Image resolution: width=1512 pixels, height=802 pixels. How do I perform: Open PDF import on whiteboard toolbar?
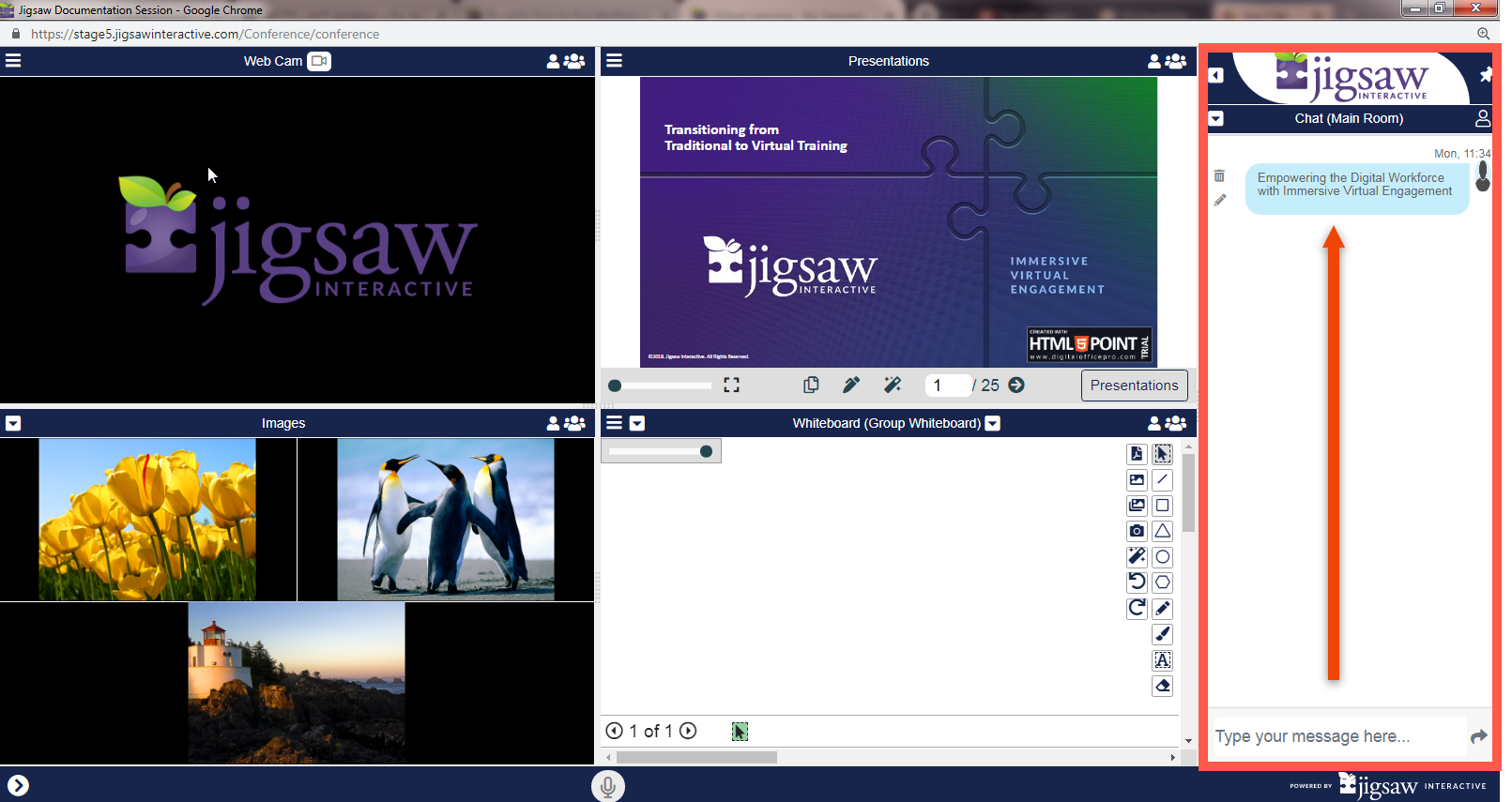pyautogui.click(x=1137, y=454)
